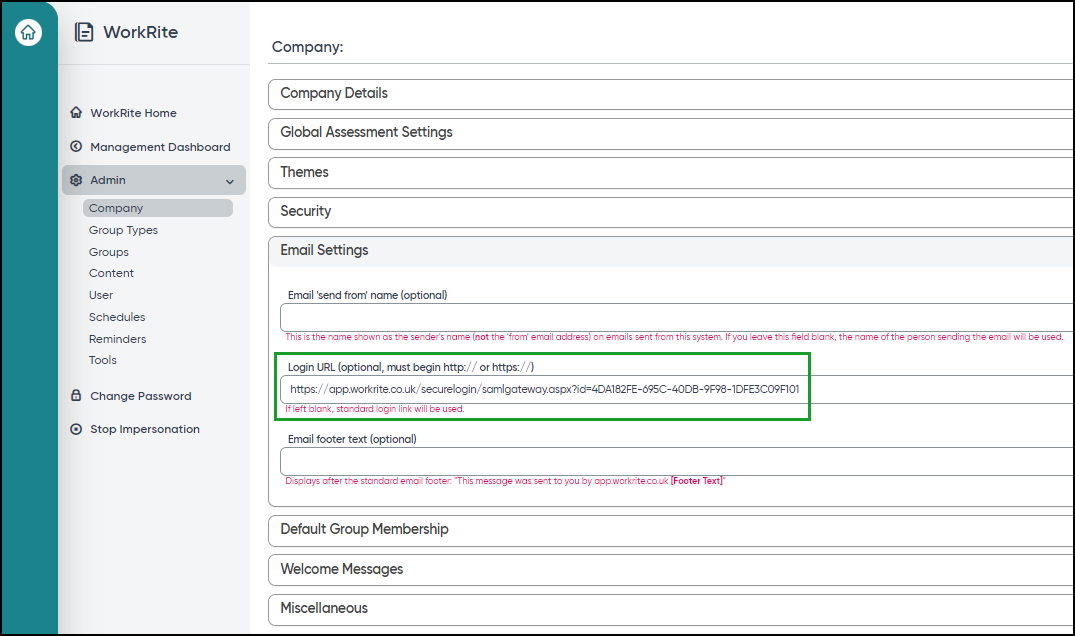This screenshot has width=1075, height=636.
Task: Open the Management Dashboard menu item
Action: (x=160, y=147)
